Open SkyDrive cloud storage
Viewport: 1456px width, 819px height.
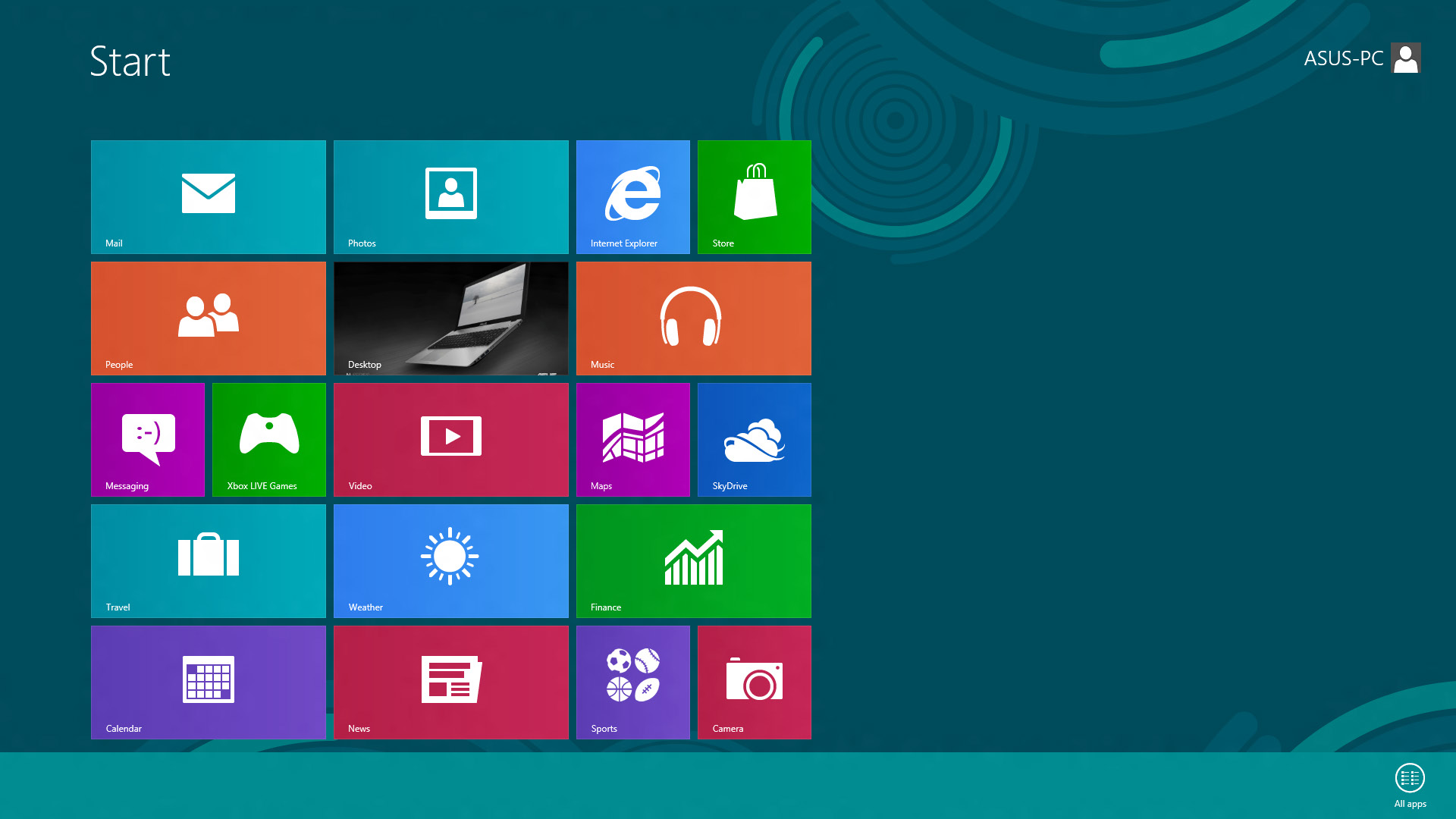click(x=754, y=440)
